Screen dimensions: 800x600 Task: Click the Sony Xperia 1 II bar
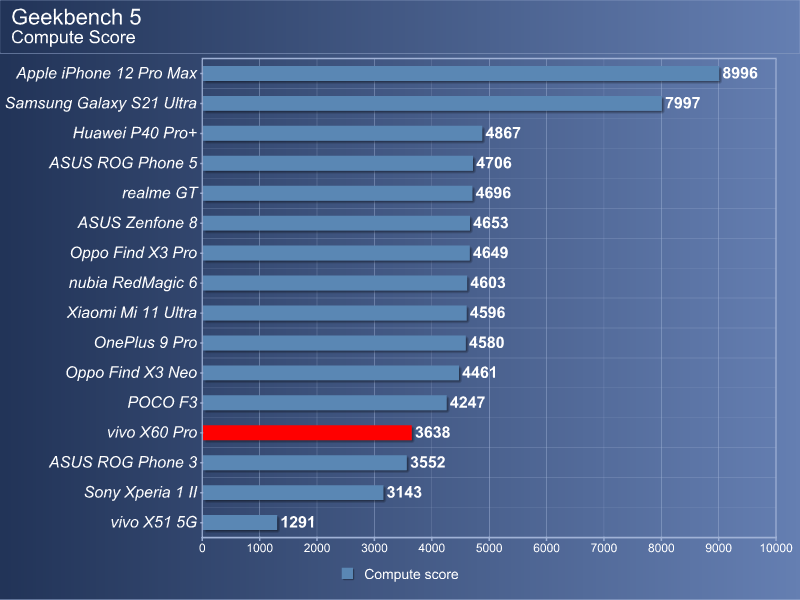coord(293,492)
